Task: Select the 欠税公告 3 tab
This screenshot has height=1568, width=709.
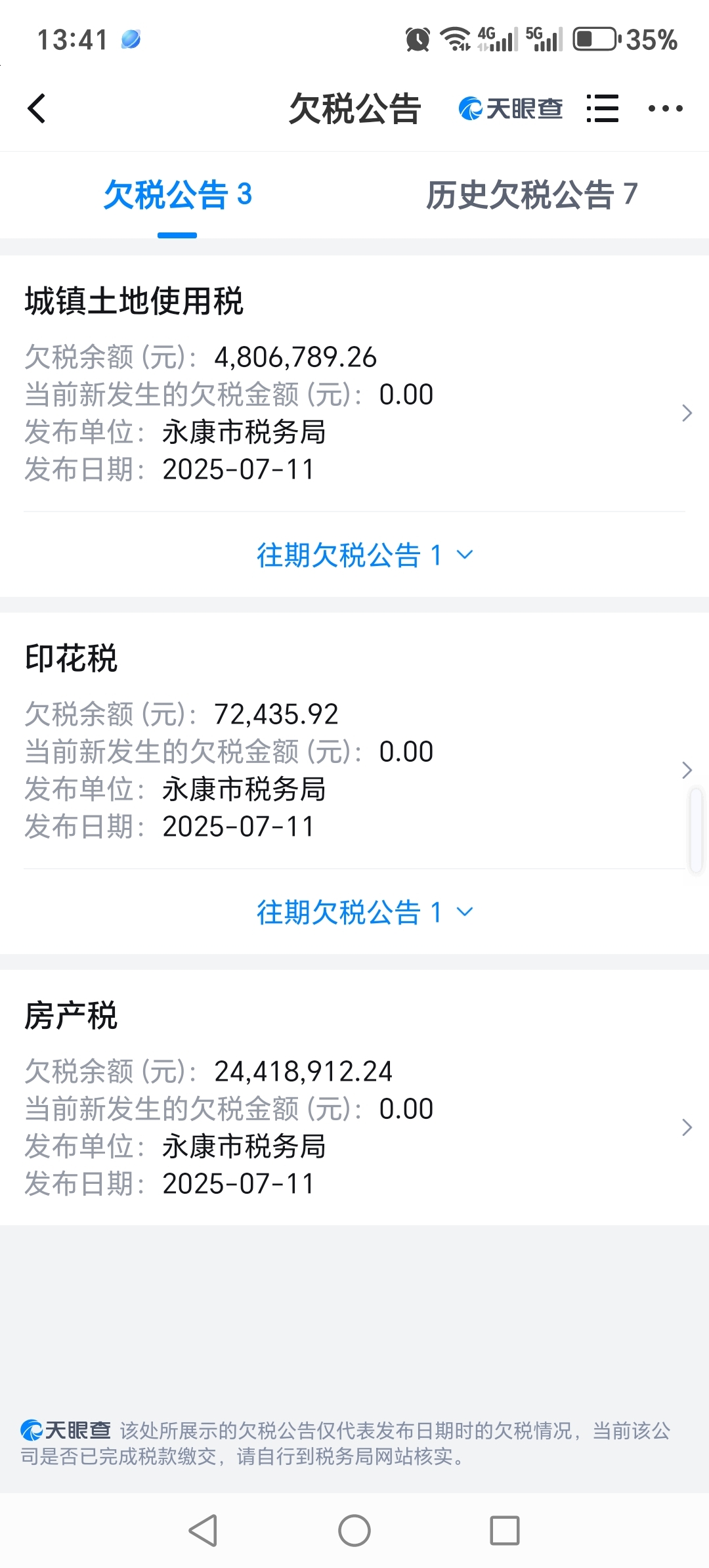Action: tap(177, 195)
